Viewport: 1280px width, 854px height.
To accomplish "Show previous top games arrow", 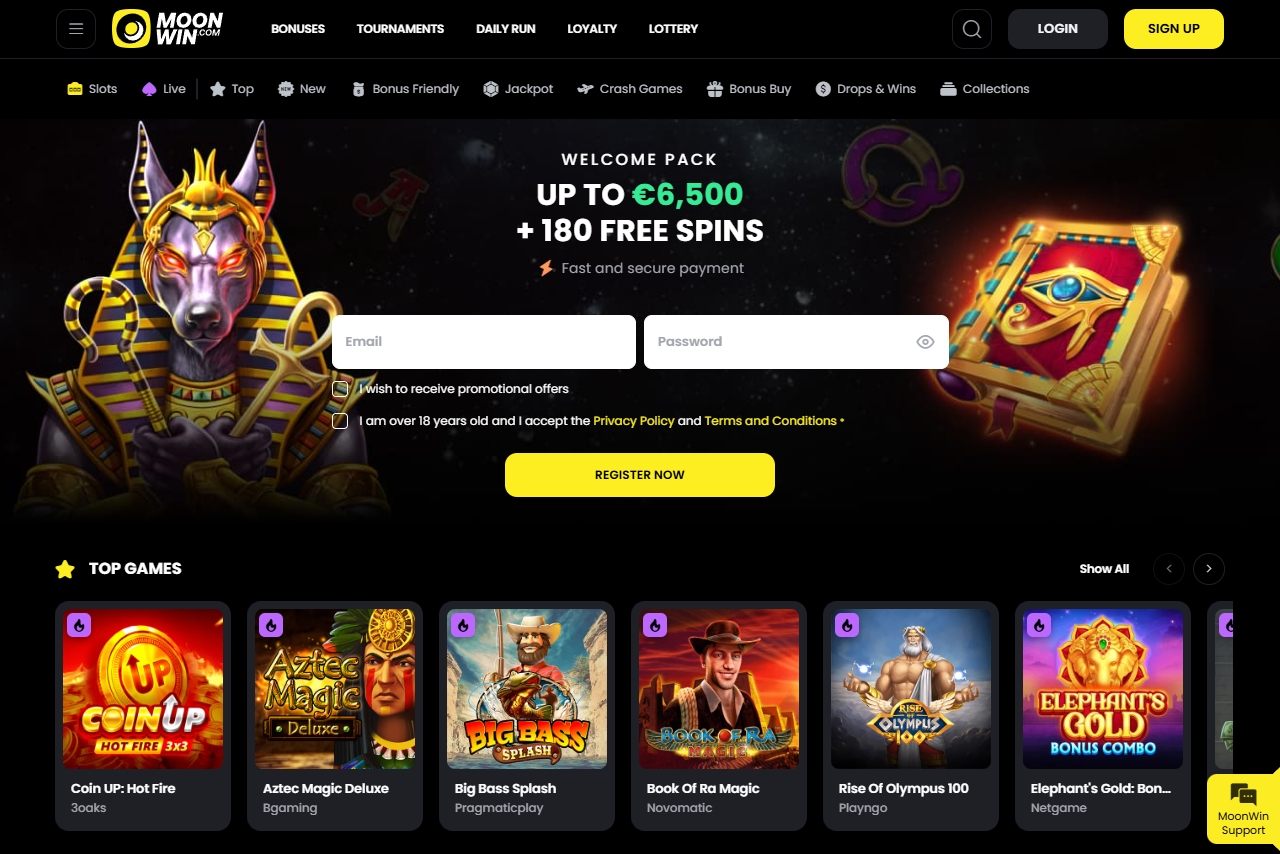I will point(1169,569).
